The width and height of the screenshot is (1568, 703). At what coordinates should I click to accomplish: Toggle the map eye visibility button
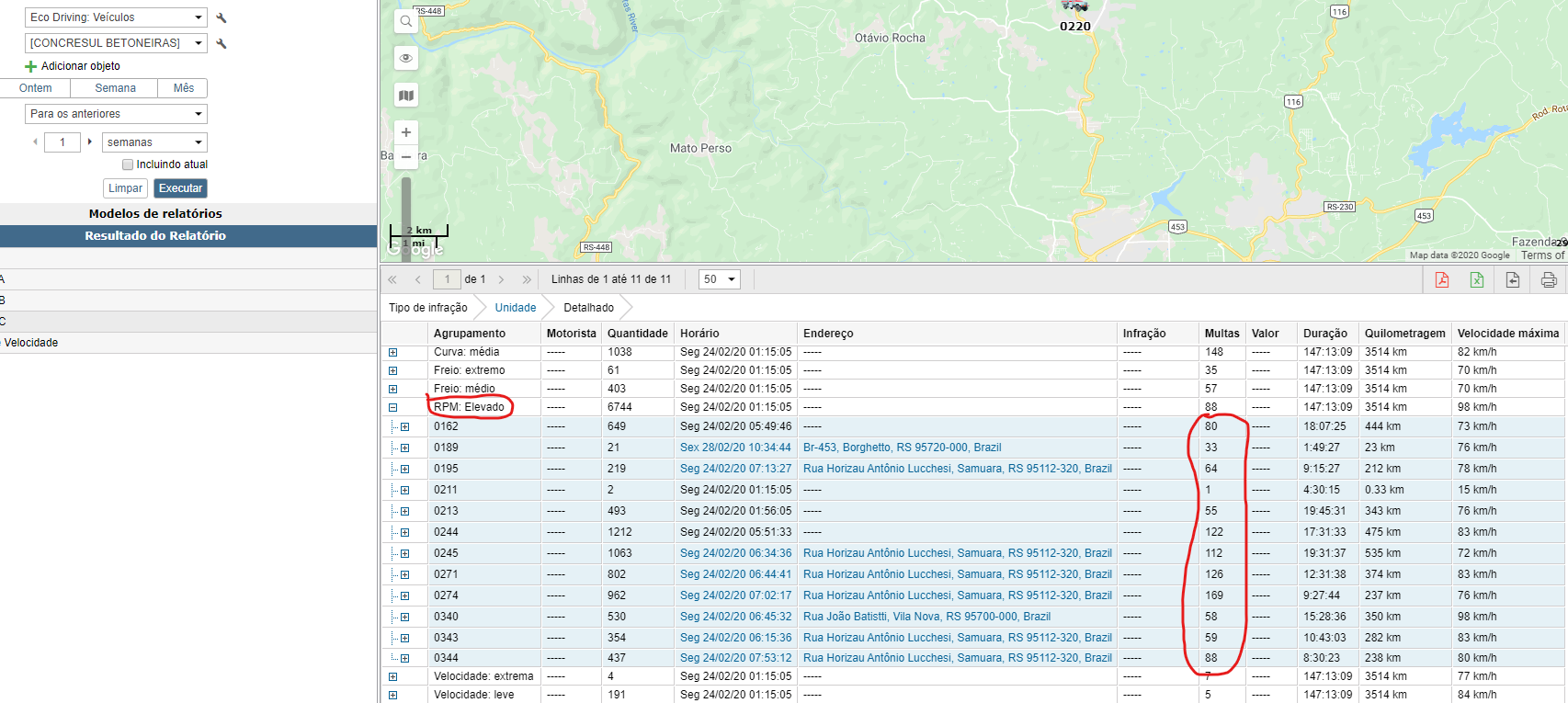[406, 58]
